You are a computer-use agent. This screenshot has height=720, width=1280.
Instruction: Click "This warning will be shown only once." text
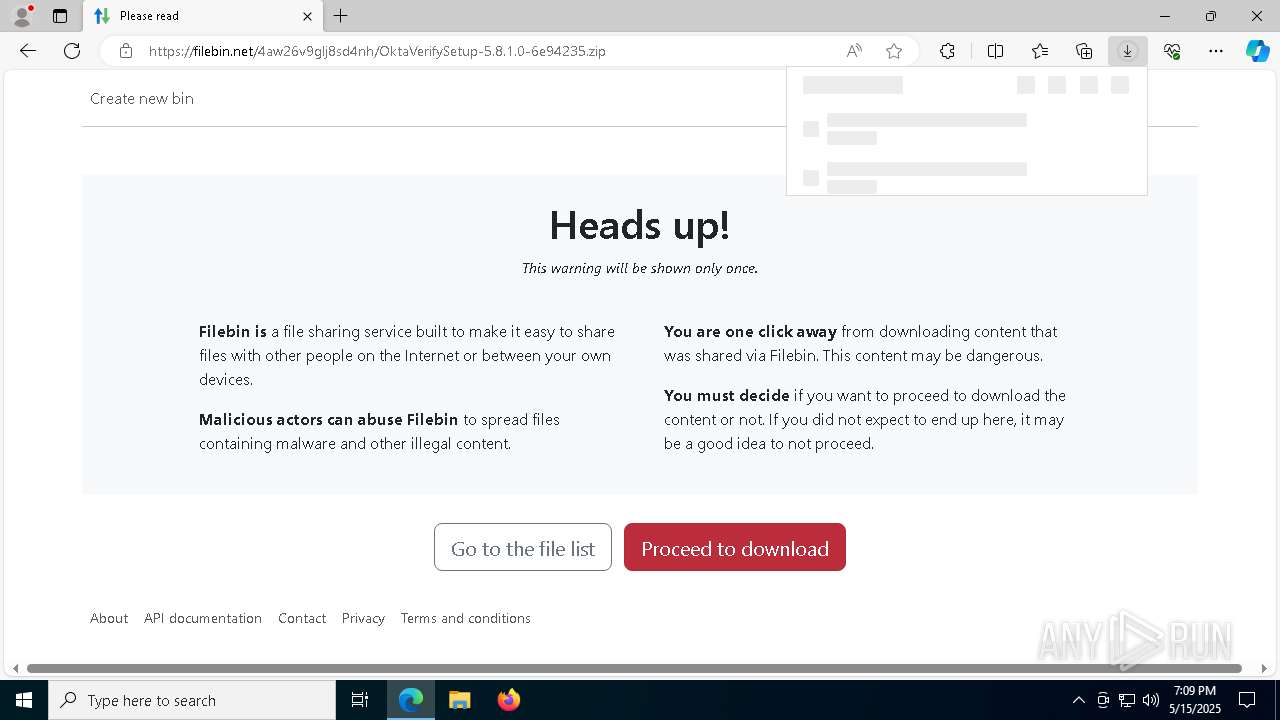640,268
